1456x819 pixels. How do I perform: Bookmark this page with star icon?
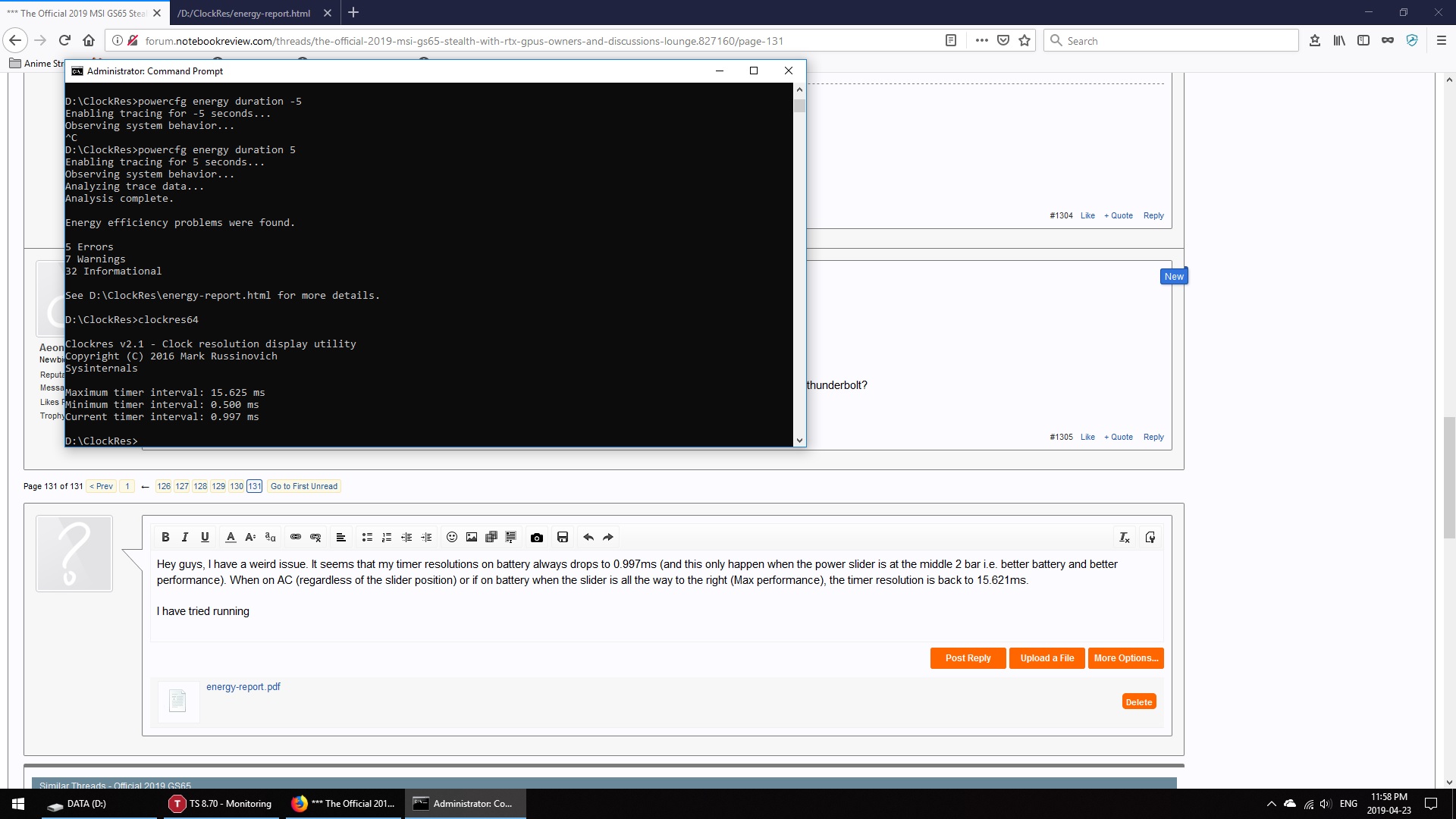click(1025, 40)
